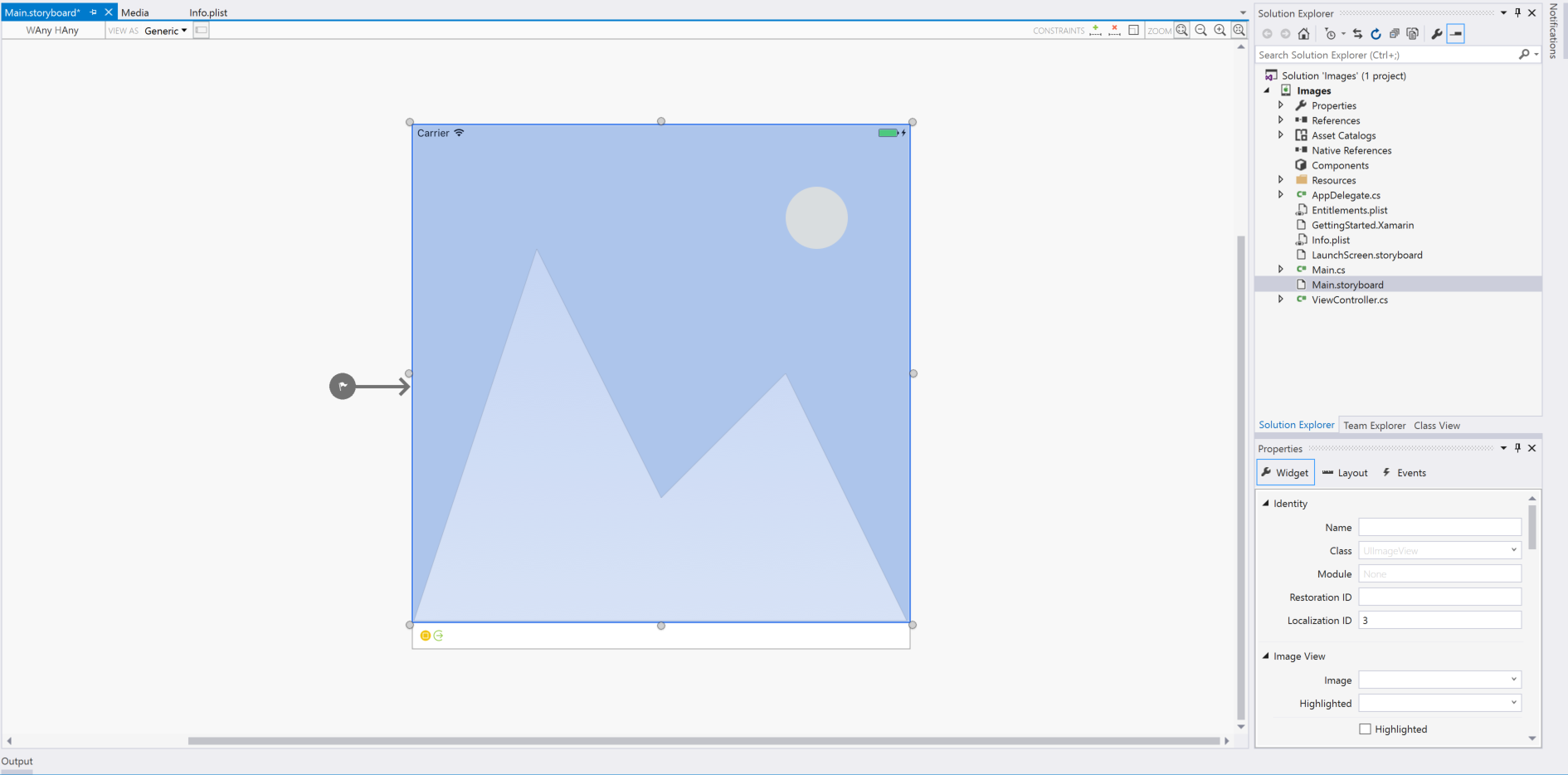Viewport: 1568px width, 775px height.
Task: Add a new constraint with the green plus icon
Action: click(x=1095, y=30)
